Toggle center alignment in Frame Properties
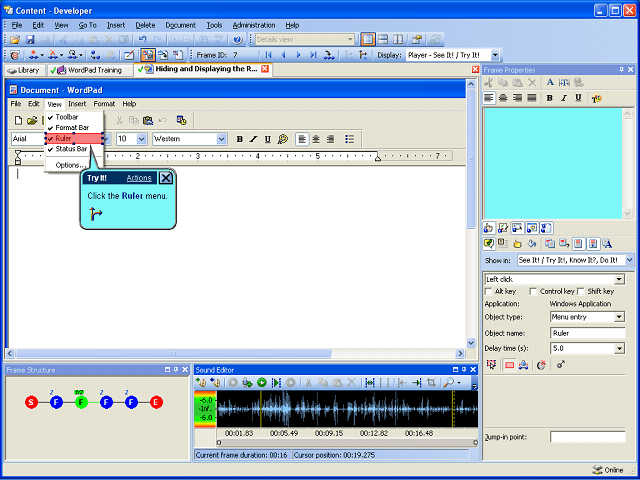 [503, 98]
